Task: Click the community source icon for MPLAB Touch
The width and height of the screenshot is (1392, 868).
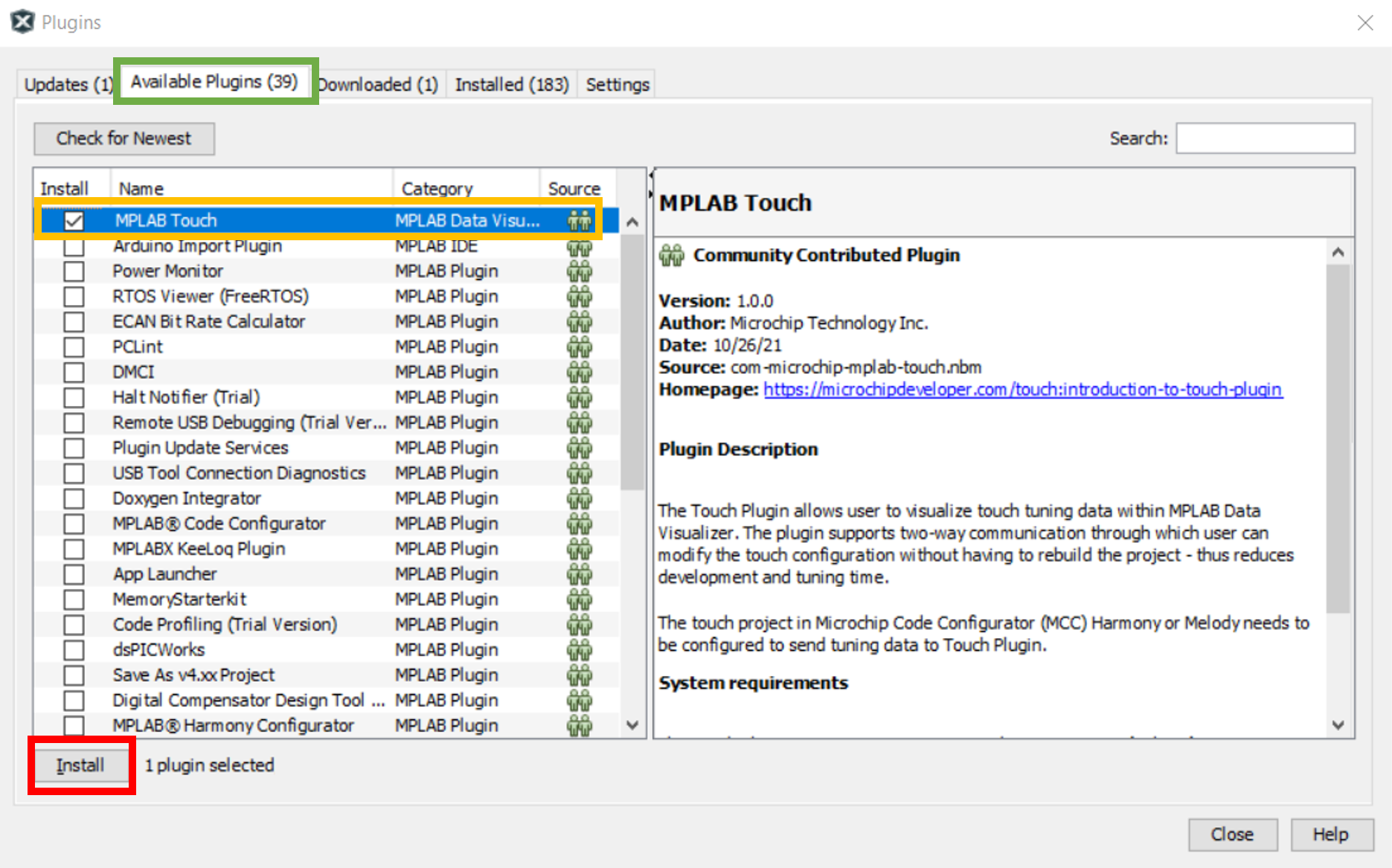Action: click(579, 220)
